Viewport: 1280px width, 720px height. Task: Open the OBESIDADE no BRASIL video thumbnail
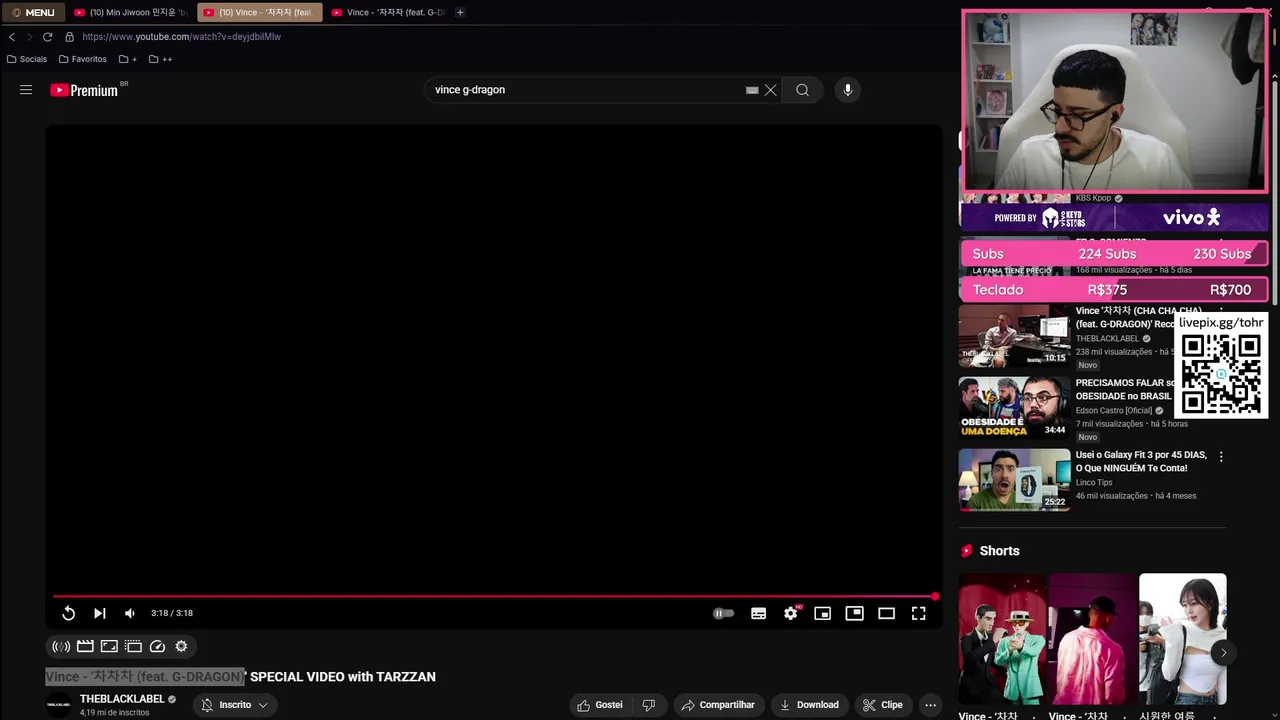click(x=1014, y=408)
